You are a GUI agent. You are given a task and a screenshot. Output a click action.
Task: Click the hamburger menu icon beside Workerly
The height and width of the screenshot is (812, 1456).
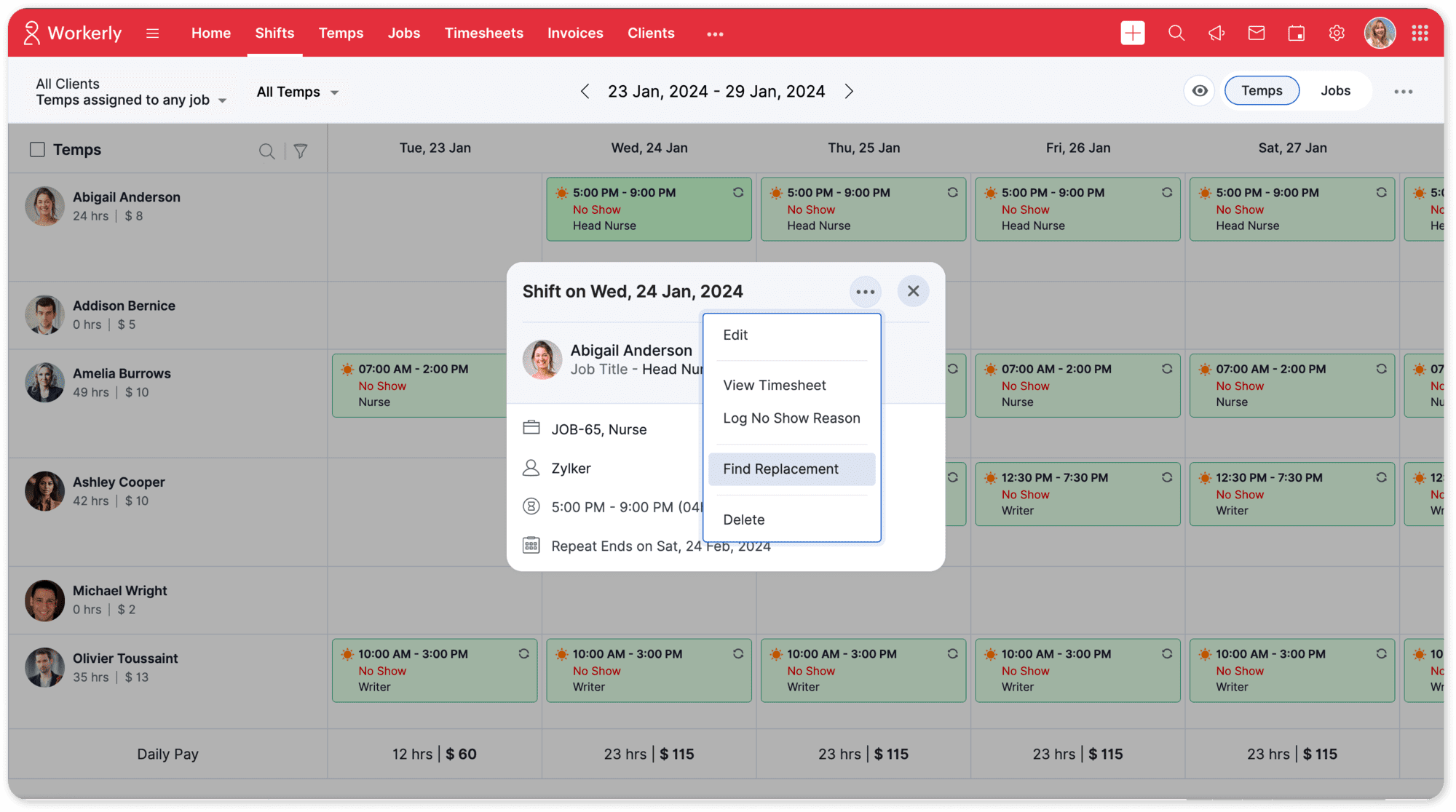152,33
